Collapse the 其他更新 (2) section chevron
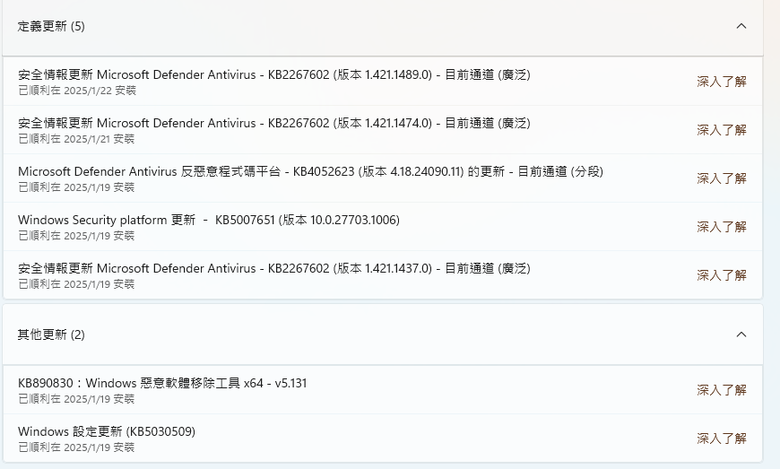 pyautogui.click(x=741, y=334)
